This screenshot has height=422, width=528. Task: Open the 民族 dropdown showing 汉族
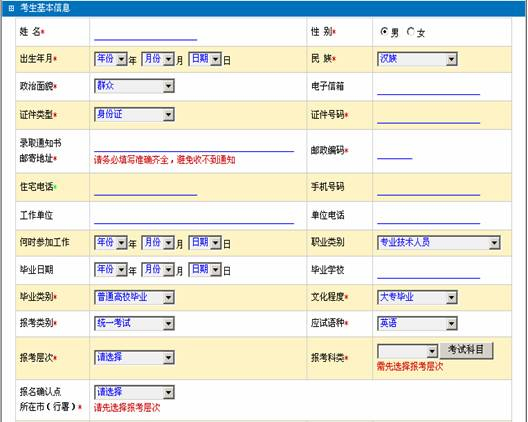(417, 59)
